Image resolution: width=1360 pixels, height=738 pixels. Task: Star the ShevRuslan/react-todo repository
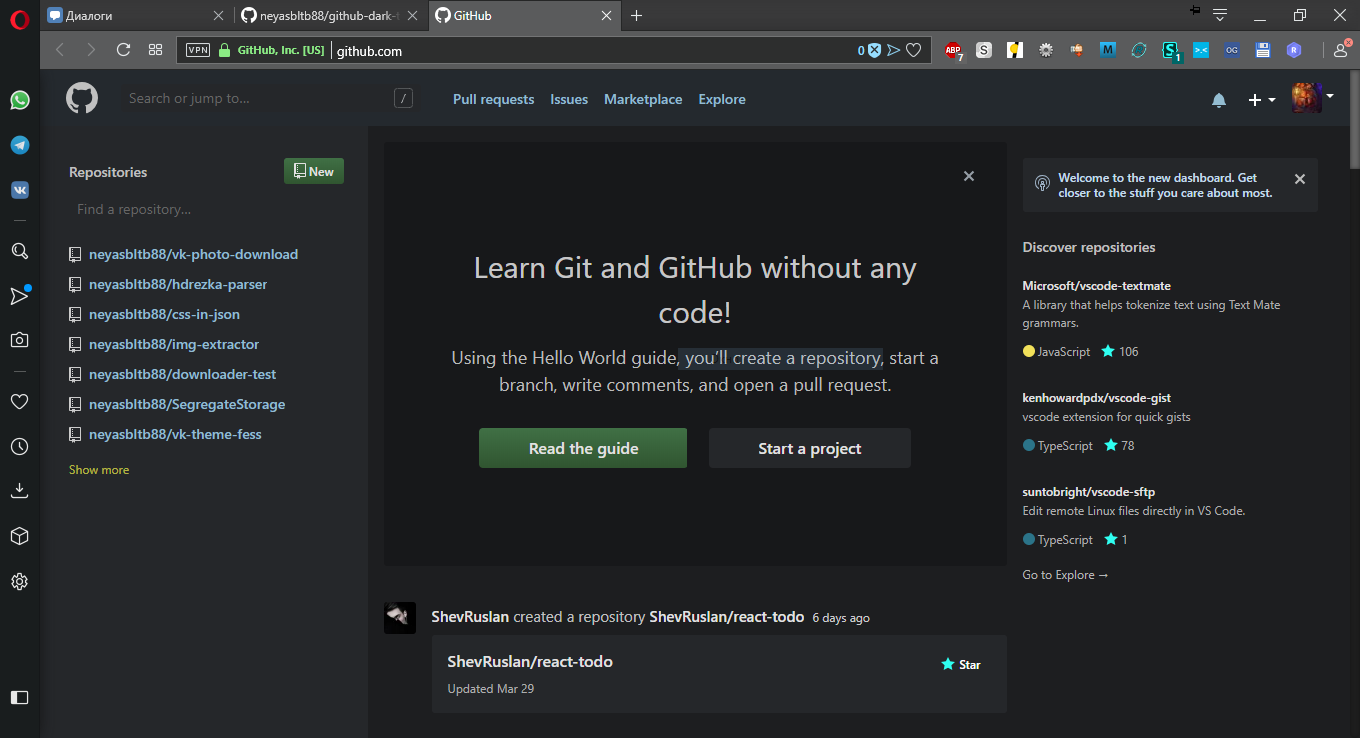pos(961,664)
